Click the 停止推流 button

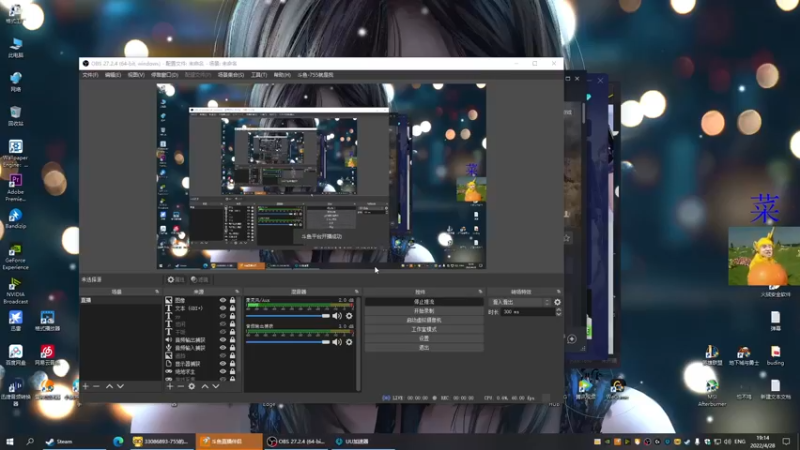(424, 302)
